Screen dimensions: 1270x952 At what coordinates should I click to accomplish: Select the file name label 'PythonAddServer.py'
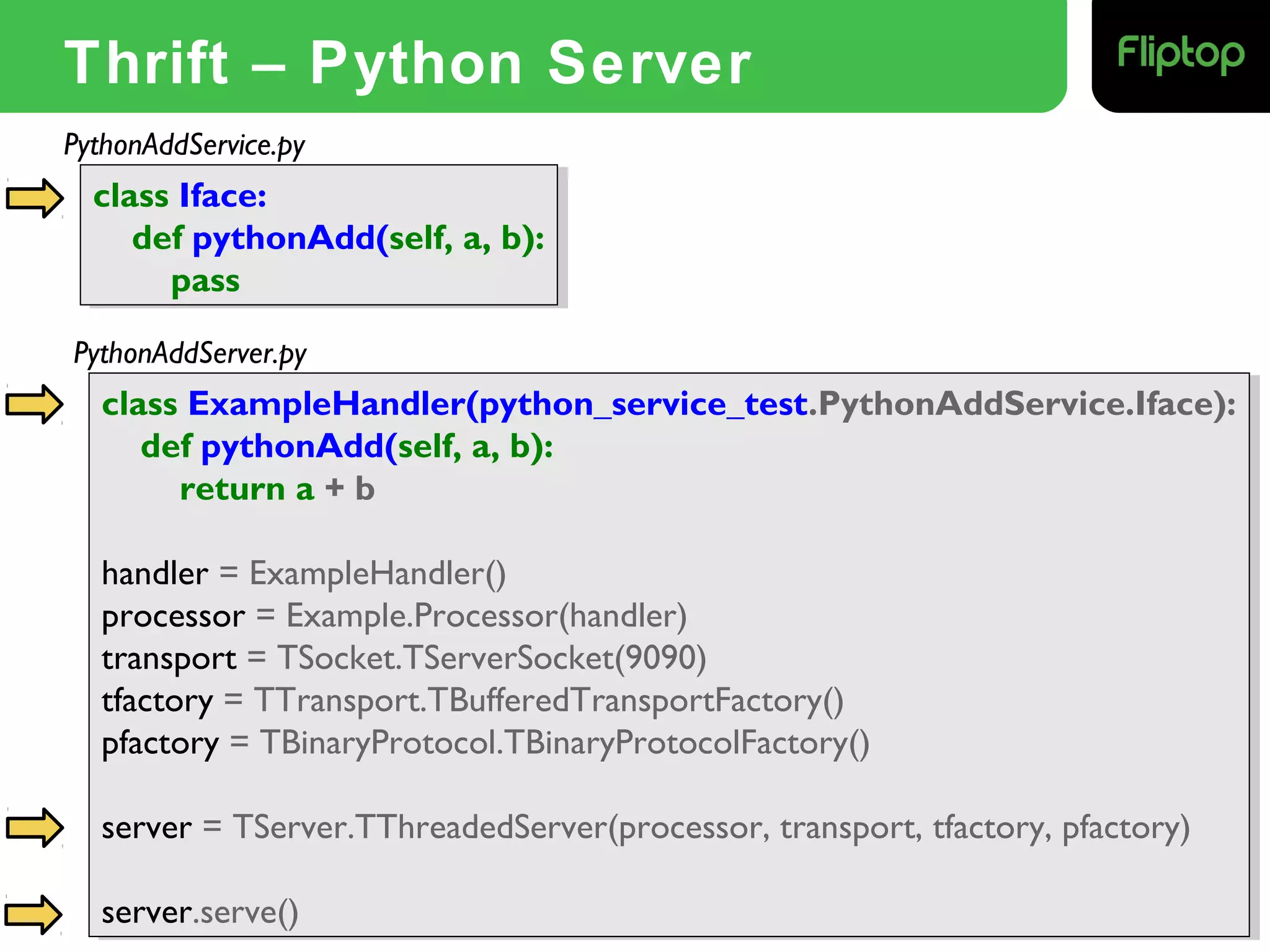tap(190, 354)
